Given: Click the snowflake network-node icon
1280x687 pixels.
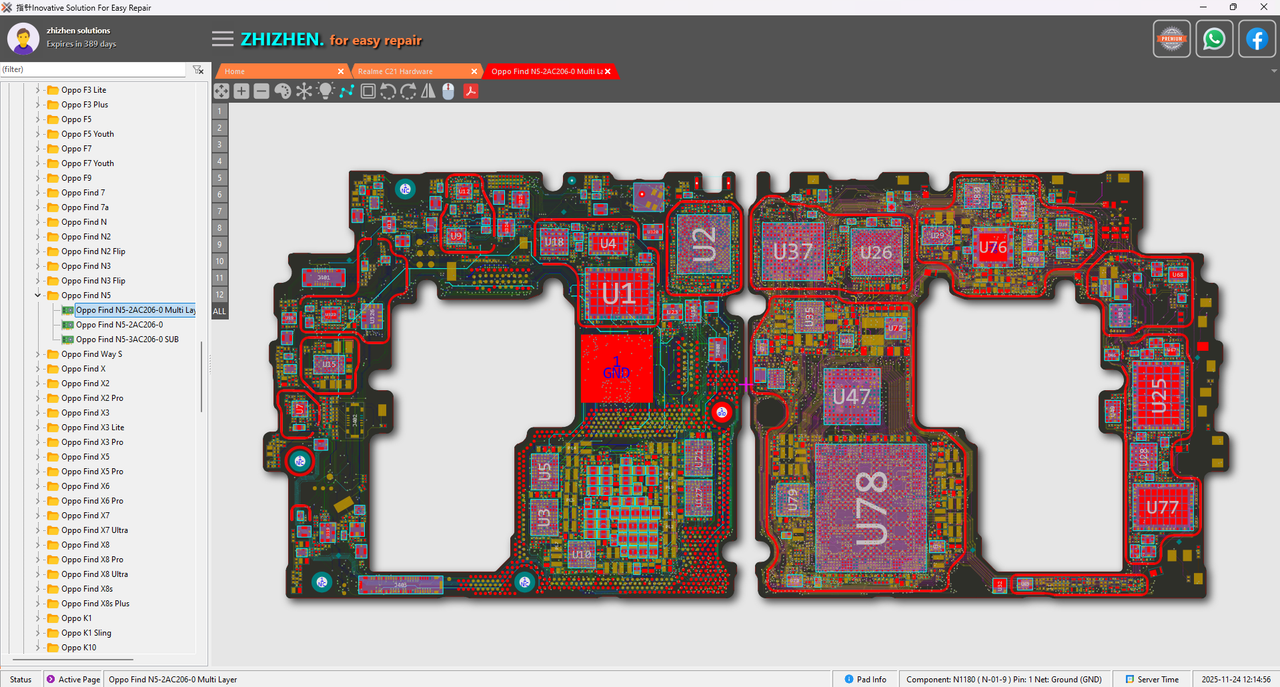Looking at the screenshot, I should 304,91.
